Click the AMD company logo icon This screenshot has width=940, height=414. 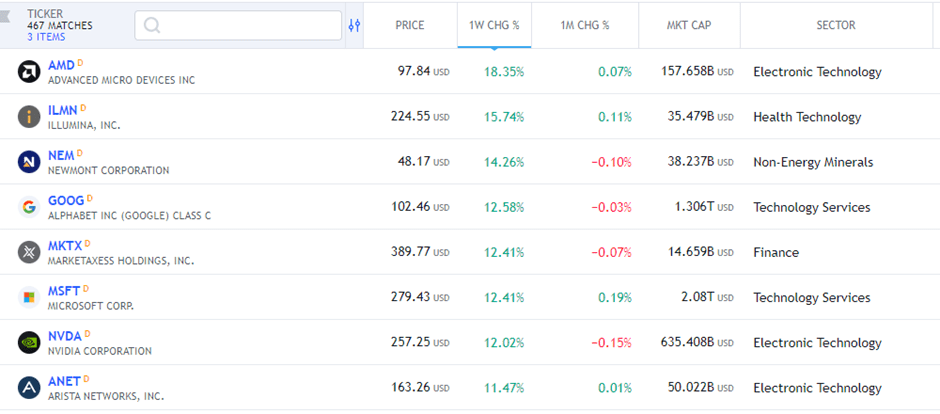29,72
